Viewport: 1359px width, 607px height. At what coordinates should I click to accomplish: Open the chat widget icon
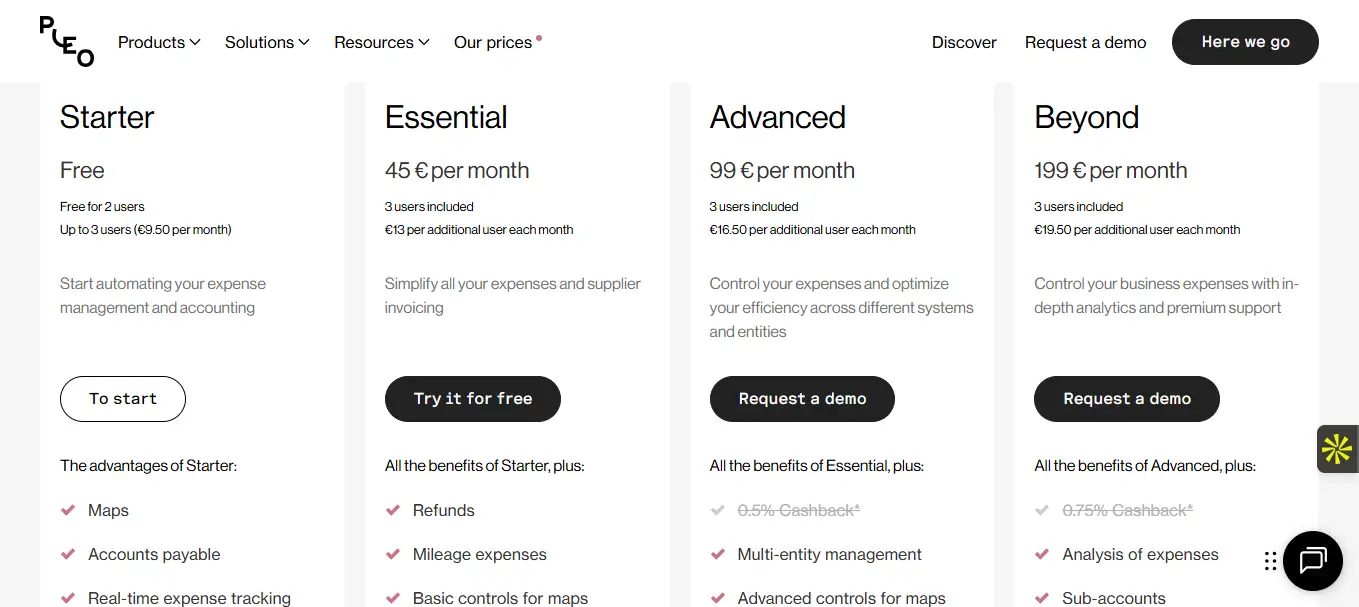(x=1312, y=560)
